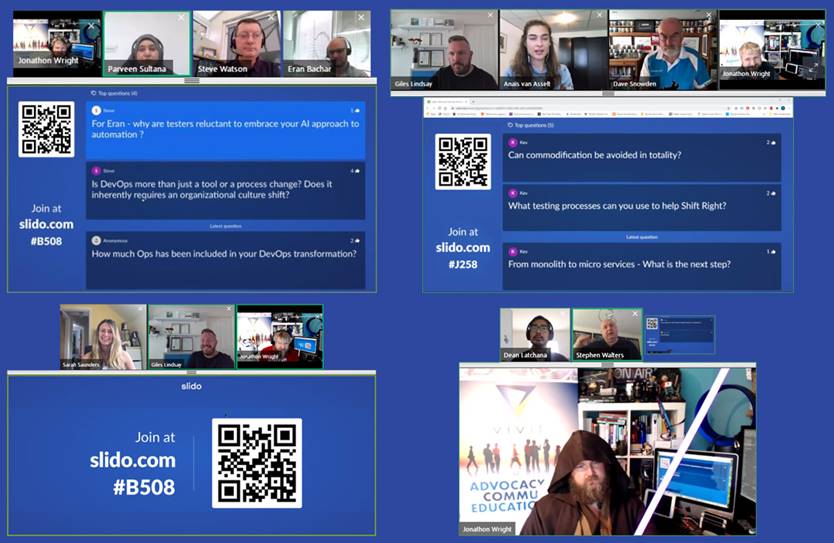Select Dave Snowden's video thumbnail
This screenshot has width=834, height=543.
pyautogui.click(x=662, y=48)
